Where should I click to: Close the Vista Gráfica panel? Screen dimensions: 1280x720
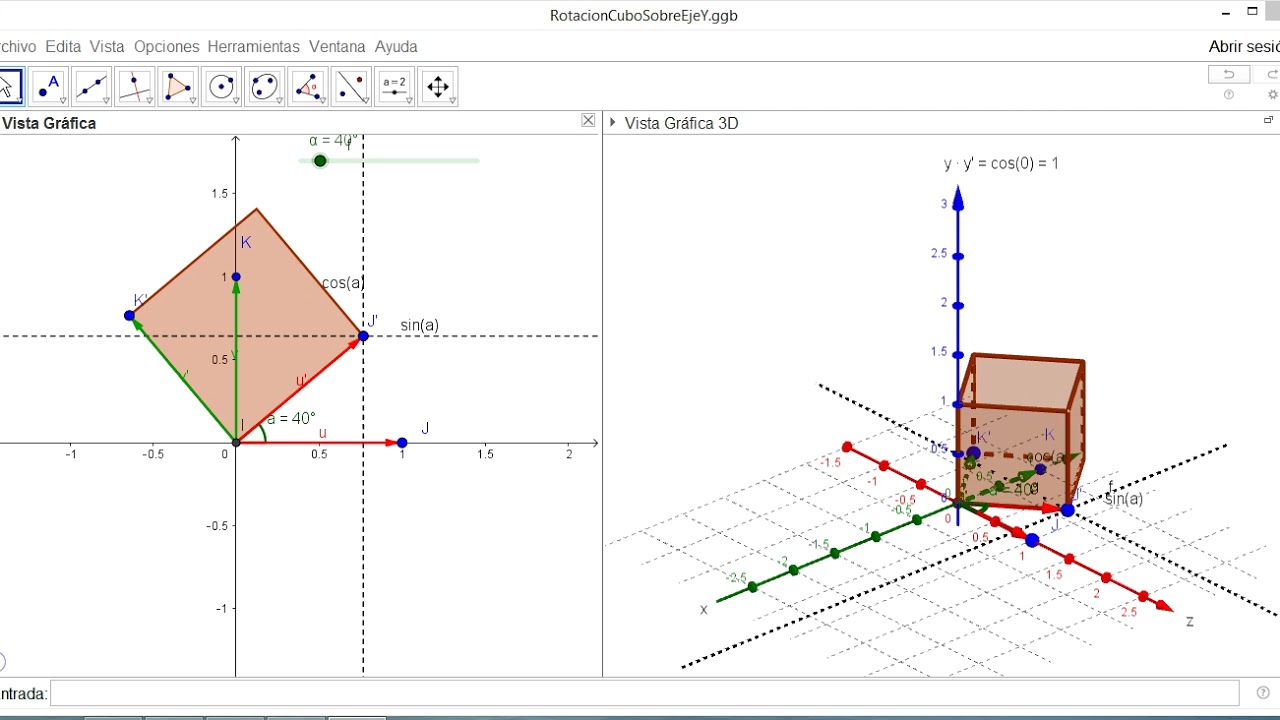coord(588,120)
